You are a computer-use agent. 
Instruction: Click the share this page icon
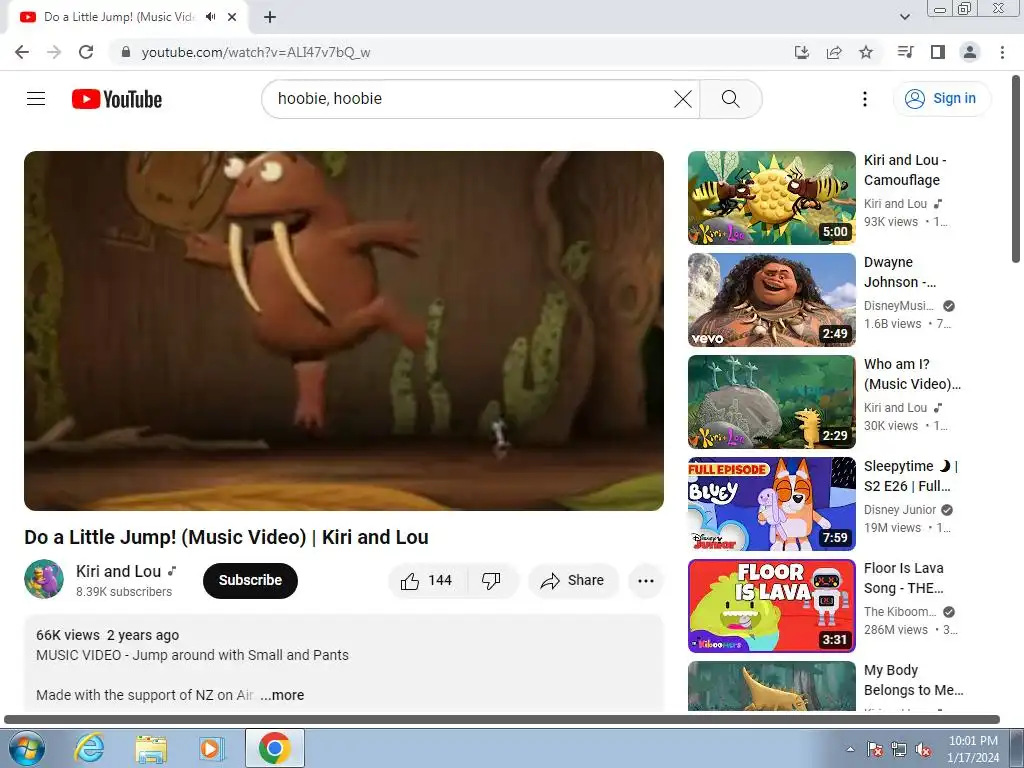[x=834, y=52]
